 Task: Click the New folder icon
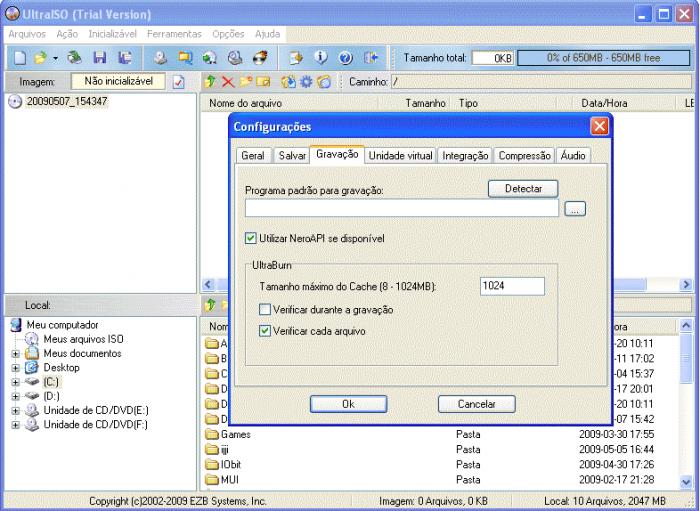pyautogui.click(x=246, y=82)
